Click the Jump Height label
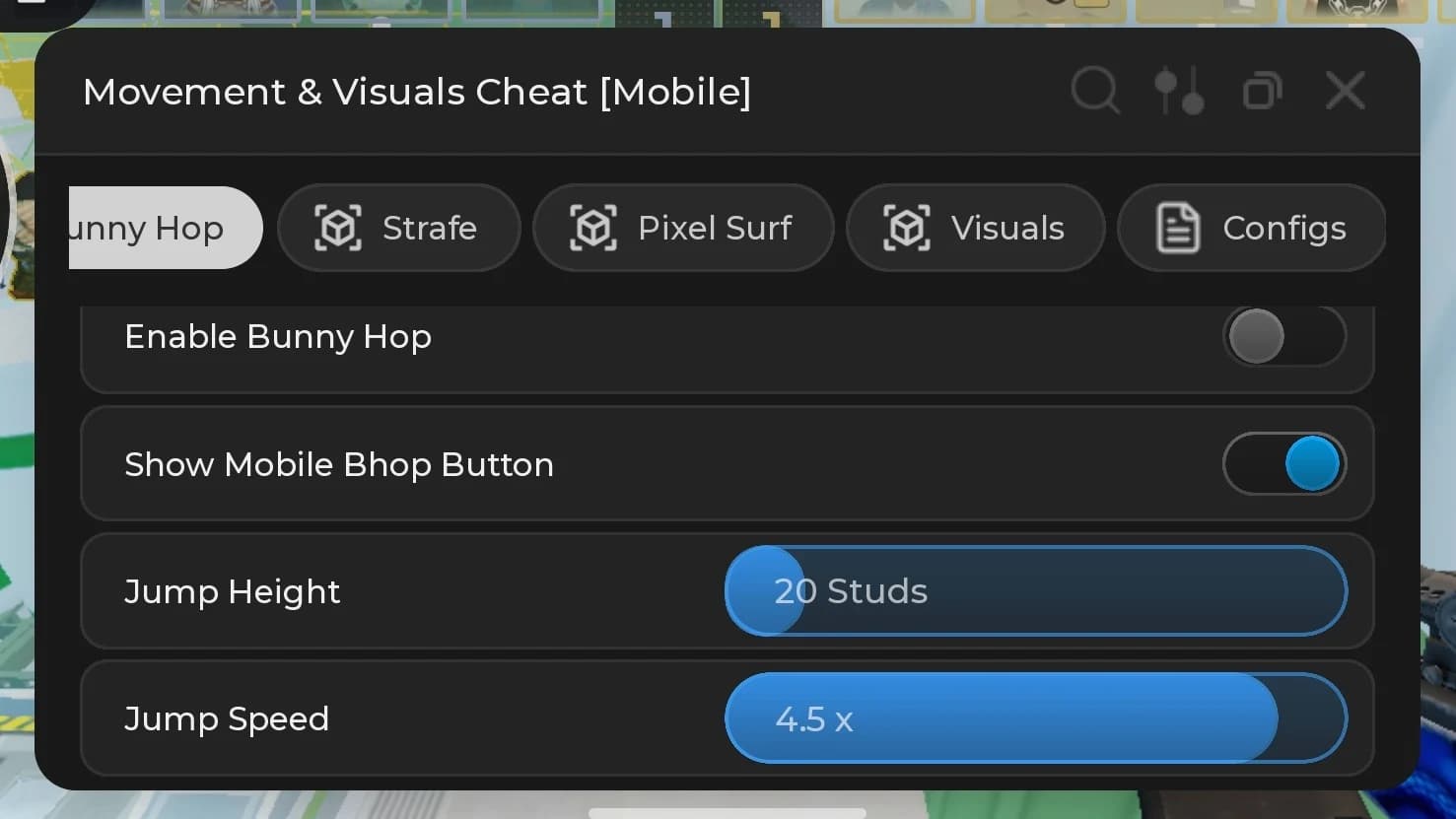This screenshot has width=1456, height=819. [233, 591]
